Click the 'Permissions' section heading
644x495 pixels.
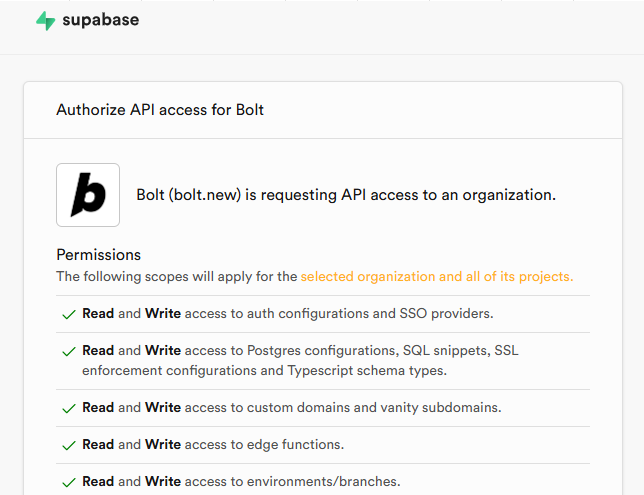coord(98,254)
